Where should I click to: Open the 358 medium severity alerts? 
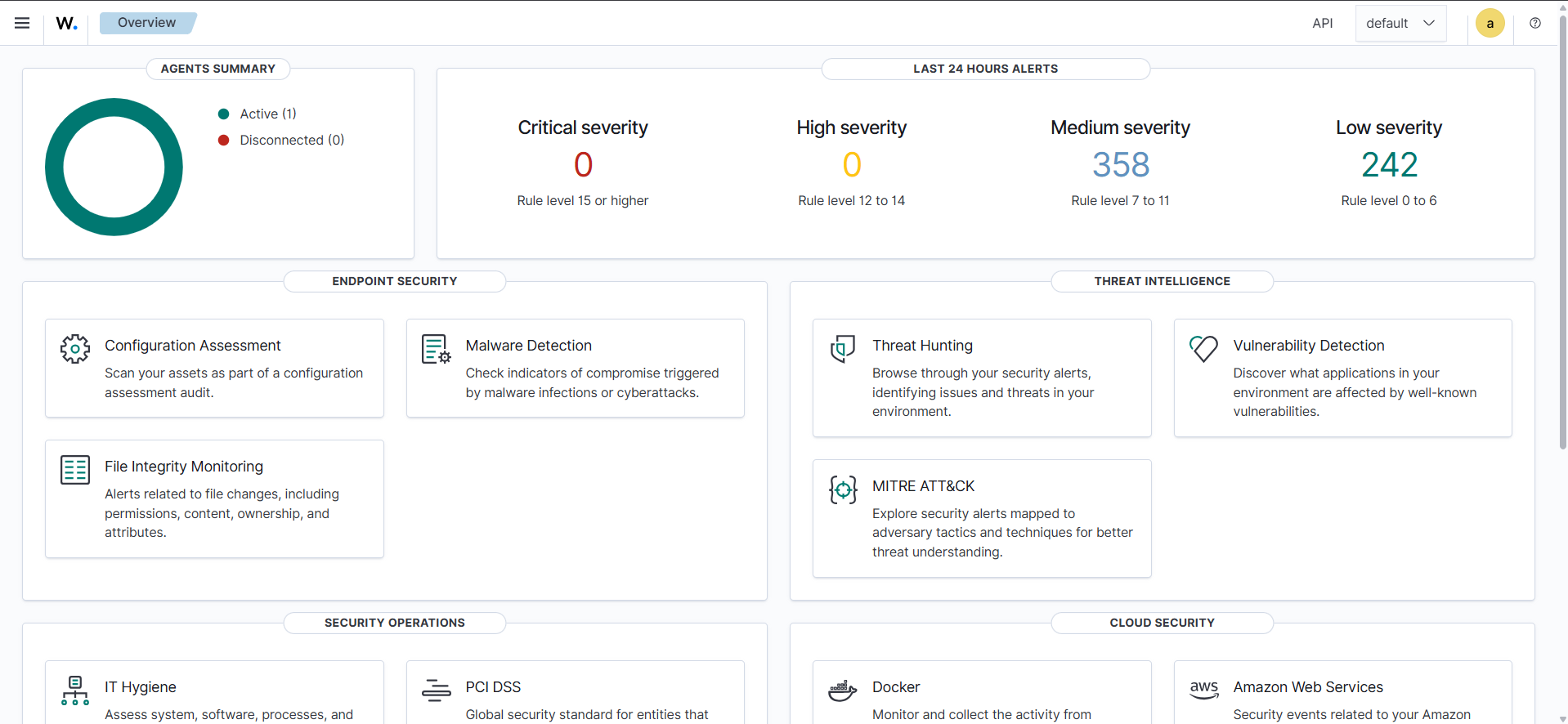click(x=1121, y=165)
